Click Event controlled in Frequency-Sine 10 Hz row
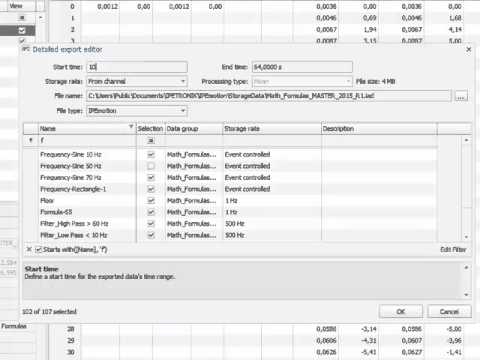 [x=247, y=154]
